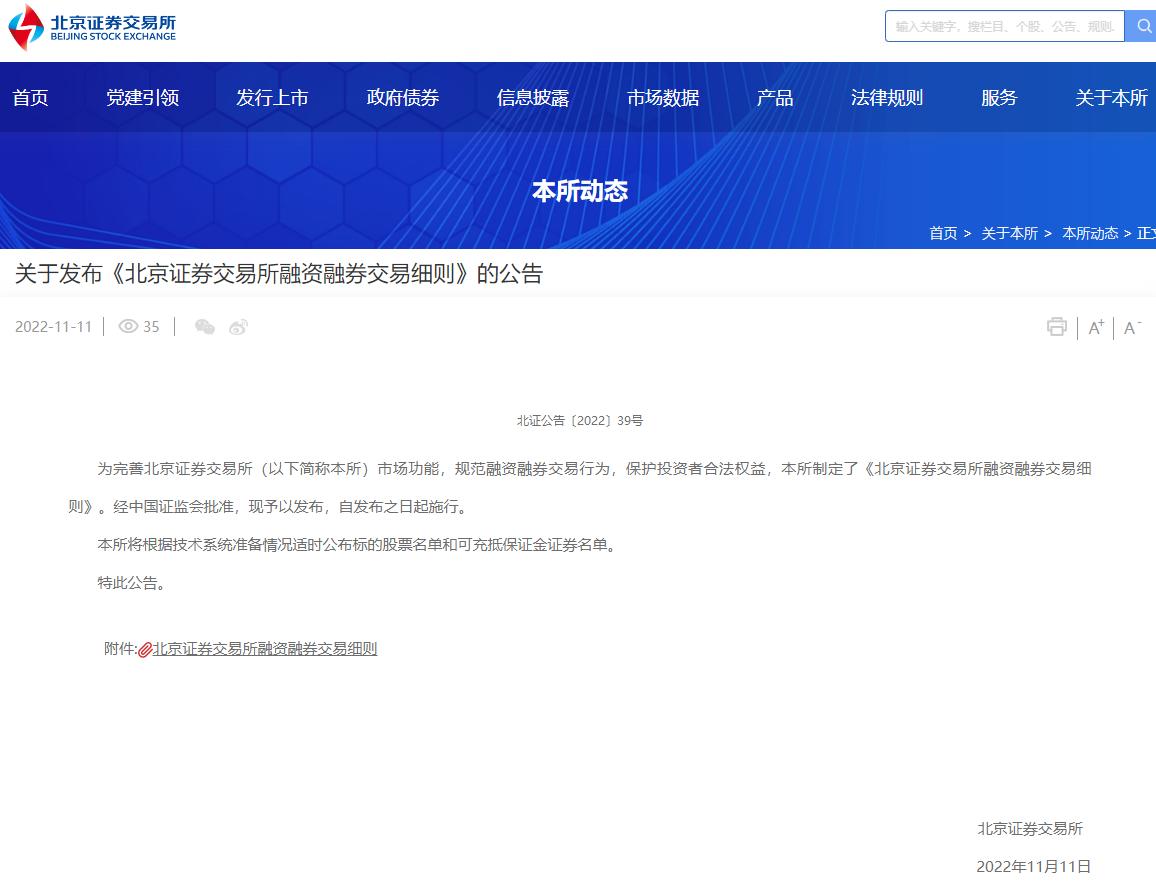This screenshot has height=883, width=1156.
Task: Focus the keyword search input field
Action: [1004, 27]
